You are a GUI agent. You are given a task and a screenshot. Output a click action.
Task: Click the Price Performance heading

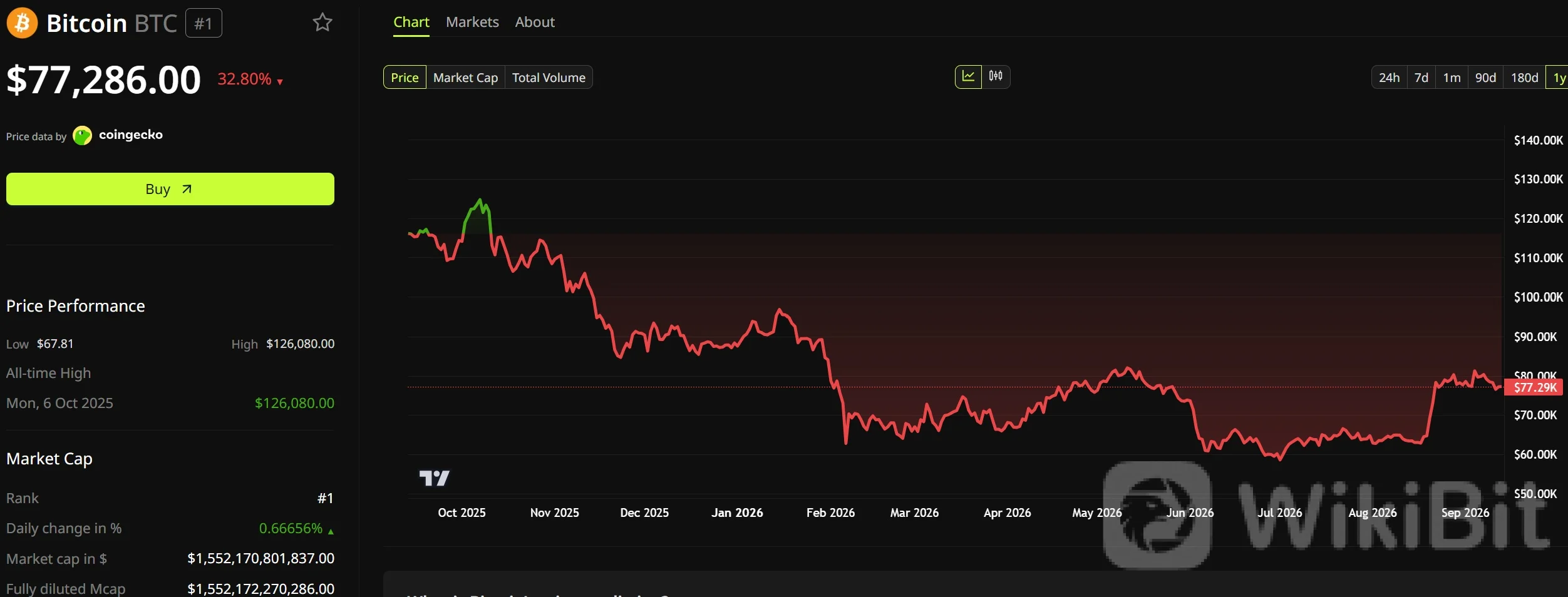76,306
